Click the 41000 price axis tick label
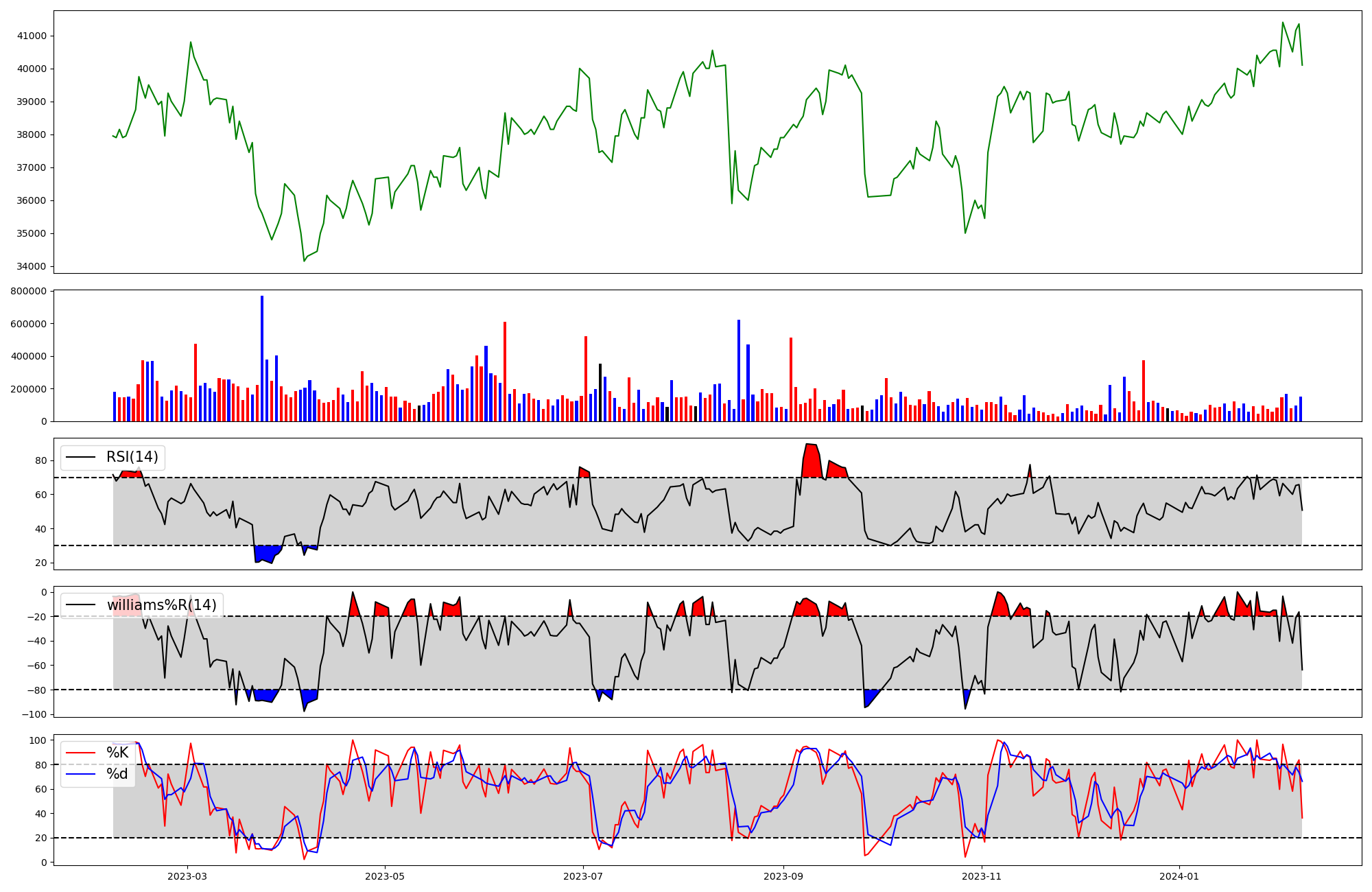Viewport: 1372px width, 892px height. pyautogui.click(x=32, y=36)
